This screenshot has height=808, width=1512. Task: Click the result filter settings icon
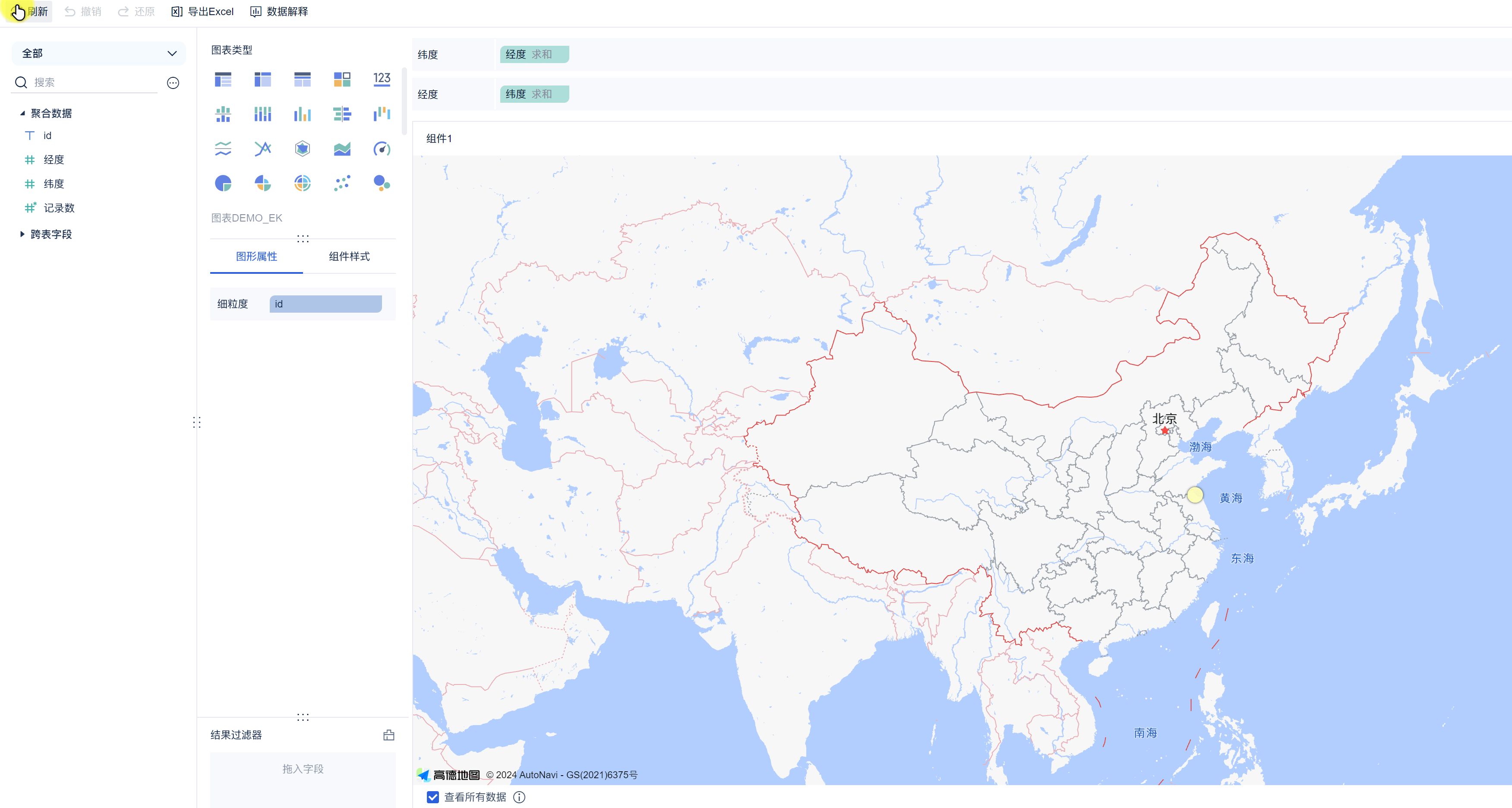[388, 735]
